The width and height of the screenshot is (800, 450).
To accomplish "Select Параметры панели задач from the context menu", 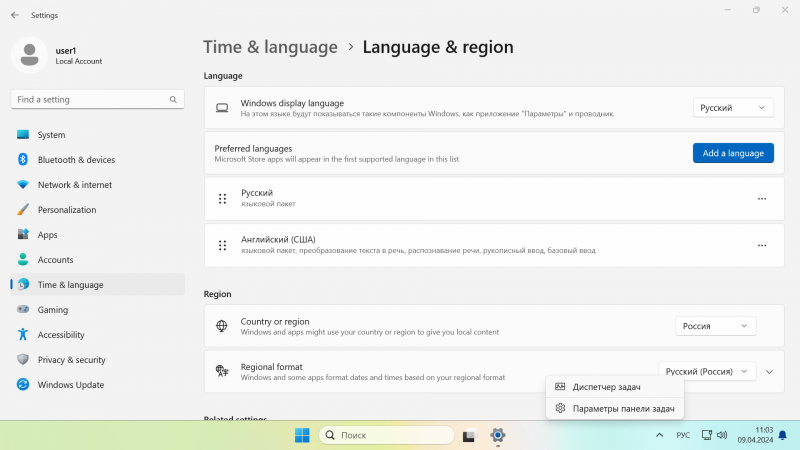I will click(x=615, y=408).
